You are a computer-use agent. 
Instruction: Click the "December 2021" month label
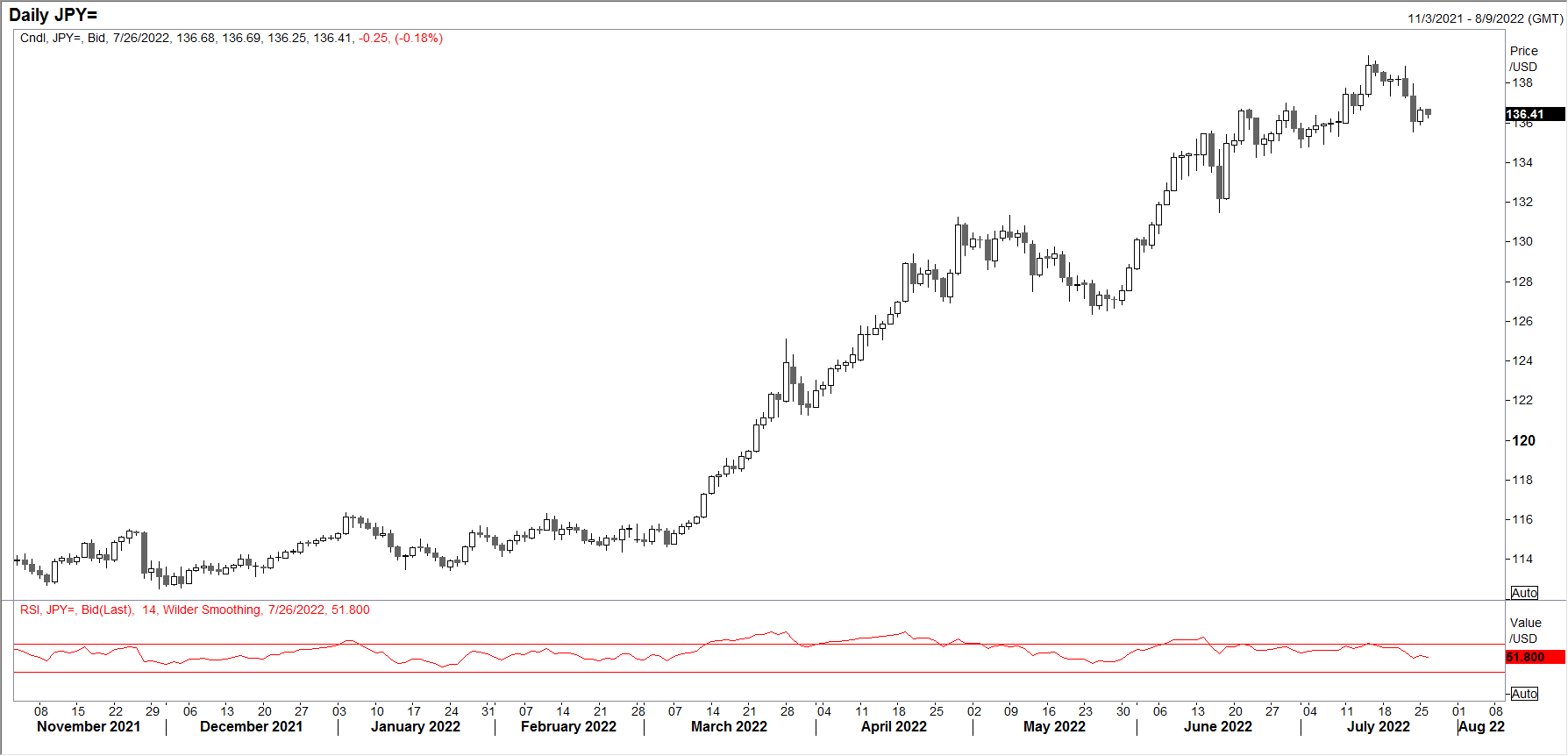click(251, 726)
